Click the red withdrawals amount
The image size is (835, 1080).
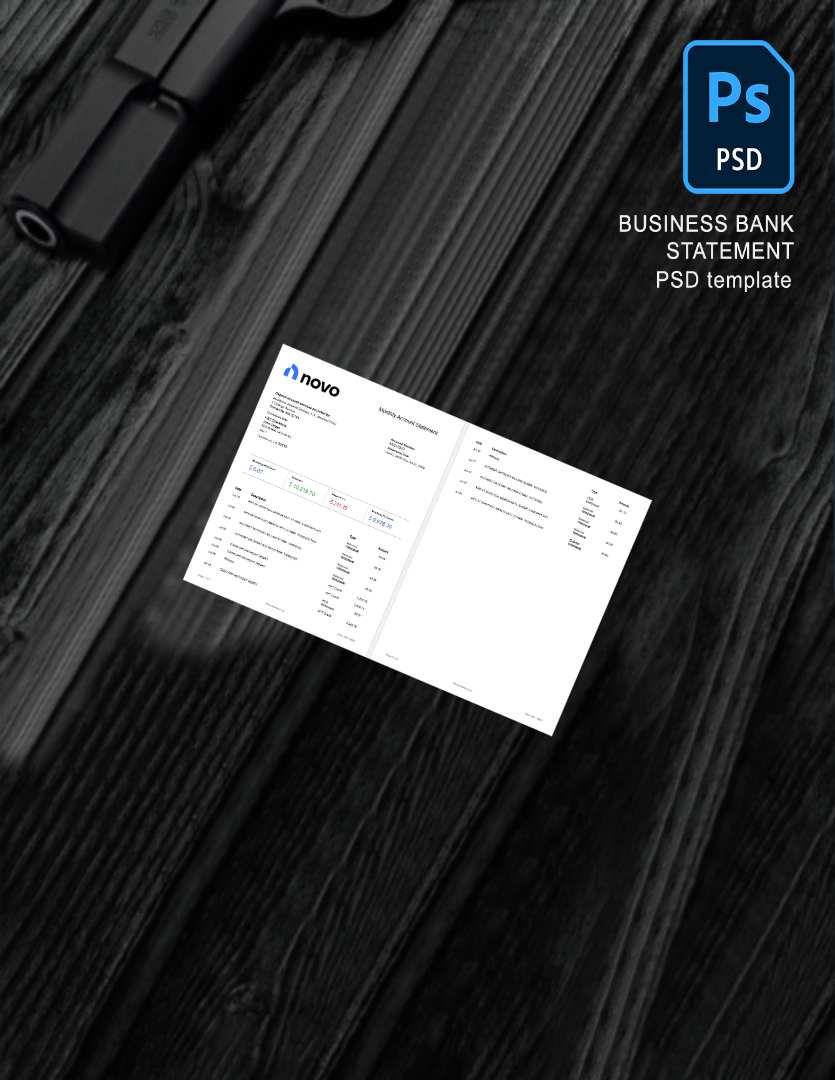[x=339, y=505]
